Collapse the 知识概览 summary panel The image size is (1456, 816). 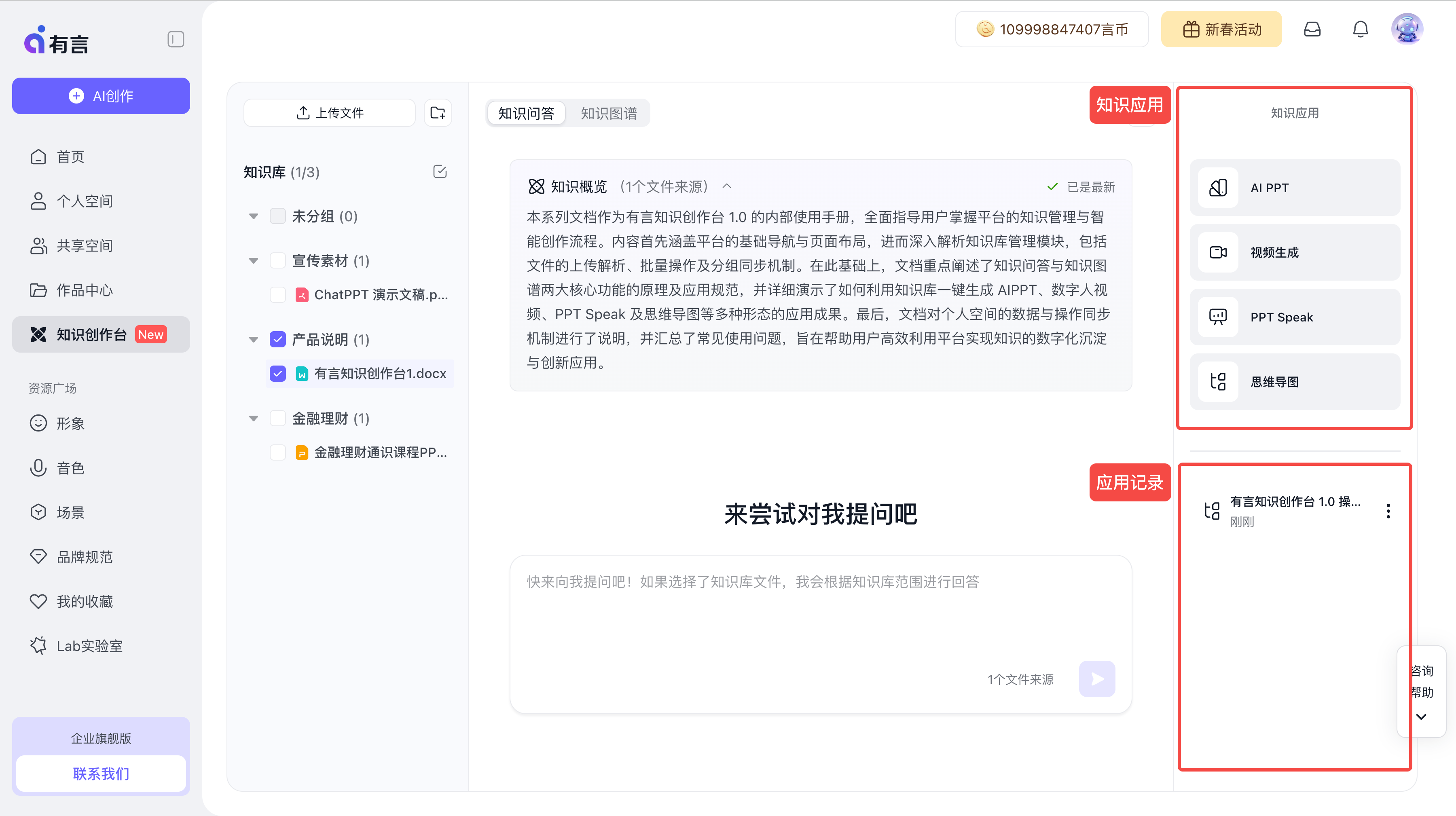[727, 186]
